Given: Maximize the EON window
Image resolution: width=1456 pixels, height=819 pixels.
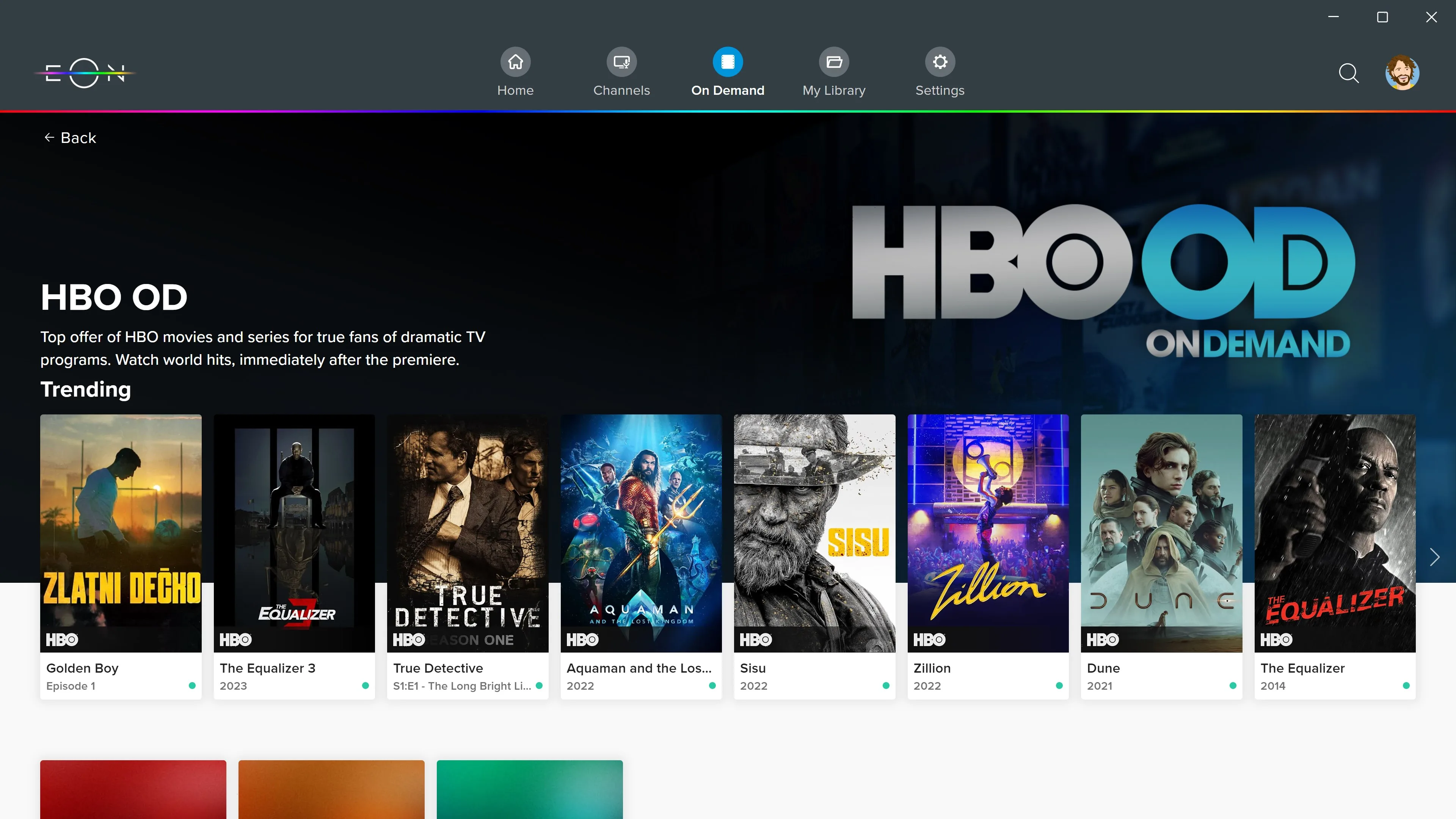Looking at the screenshot, I should pyautogui.click(x=1382, y=17).
